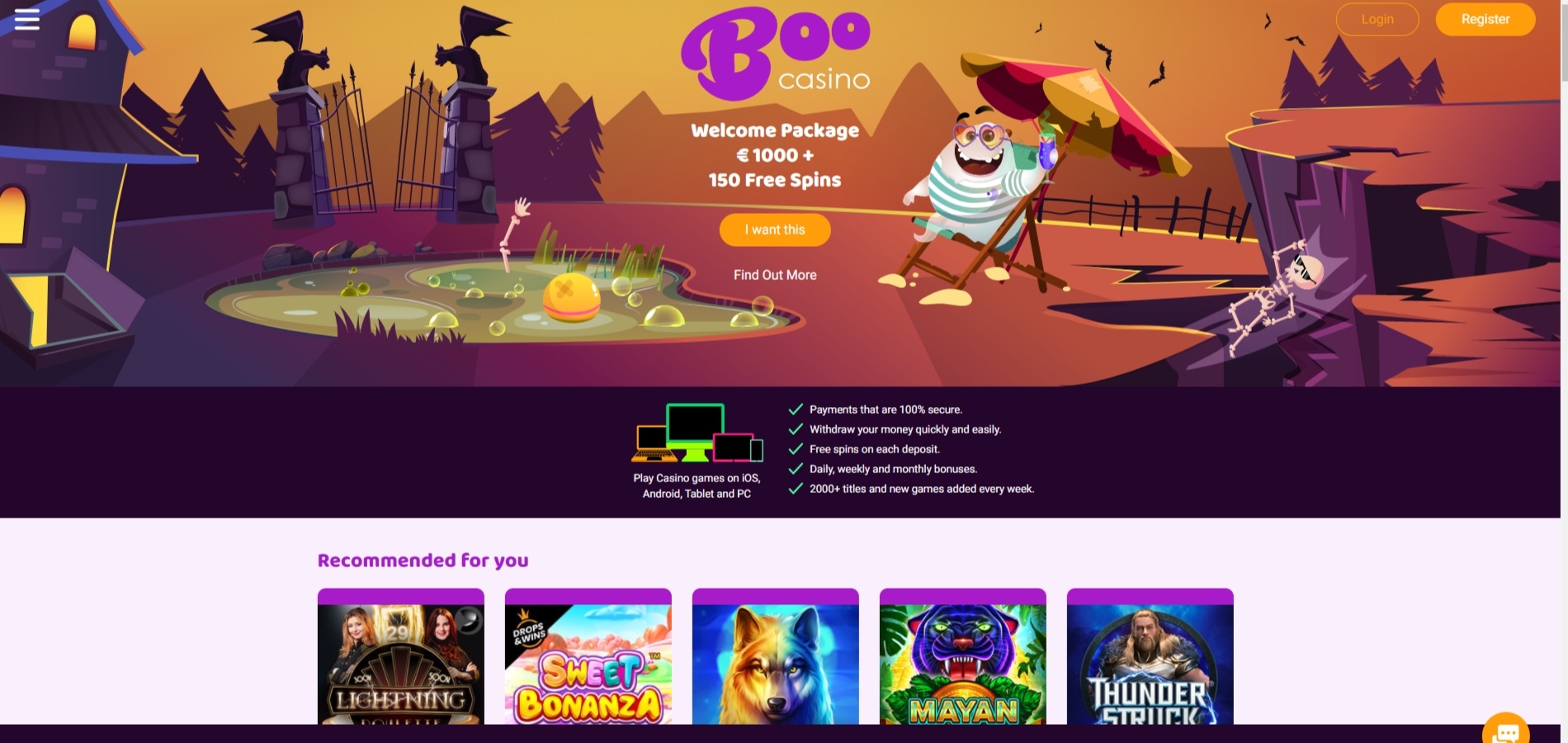Click the checkmark next to free spins line
Viewport: 1568px width, 743px height.
point(796,449)
